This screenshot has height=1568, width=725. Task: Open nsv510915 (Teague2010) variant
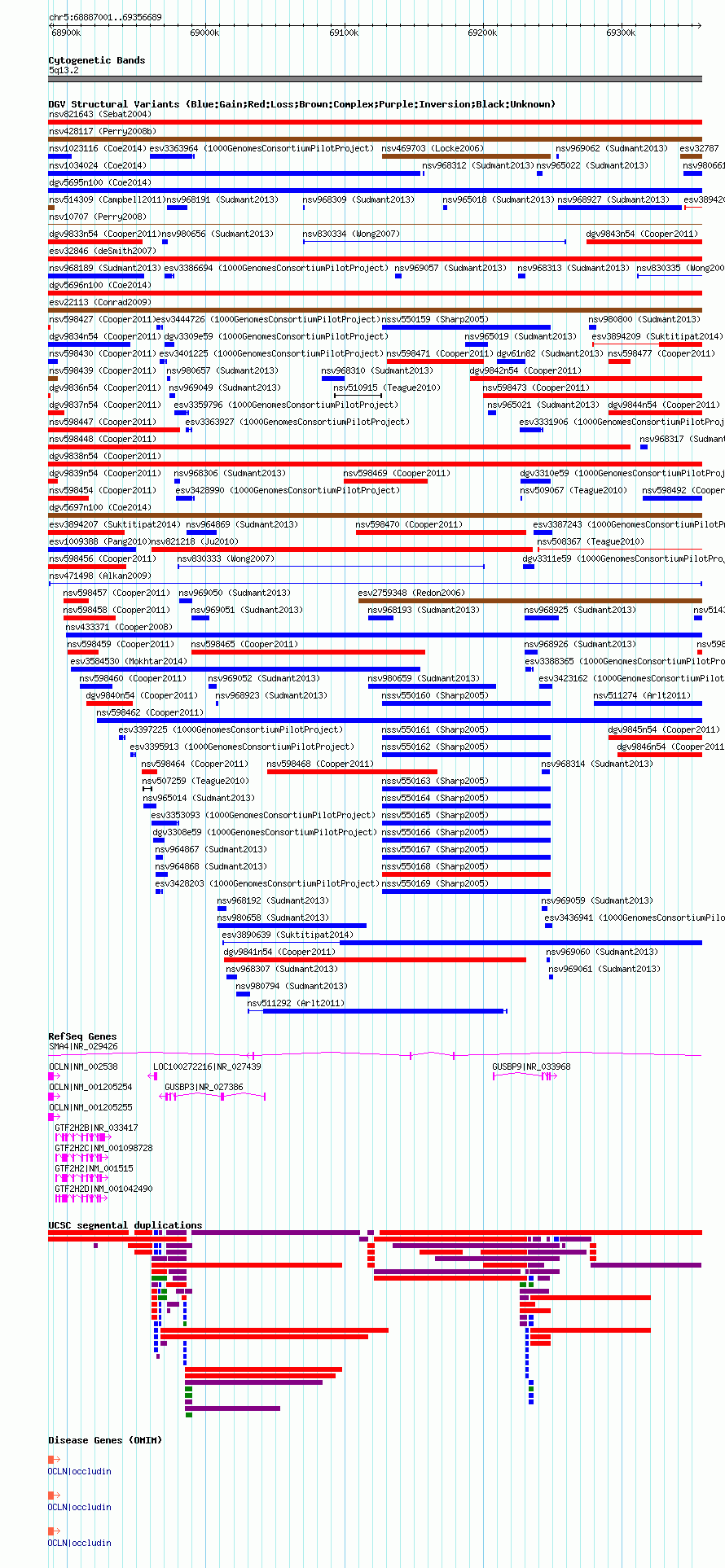387,388
